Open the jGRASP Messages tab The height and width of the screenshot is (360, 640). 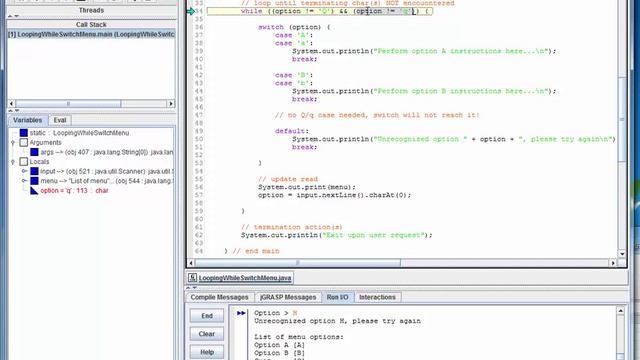click(x=288, y=297)
